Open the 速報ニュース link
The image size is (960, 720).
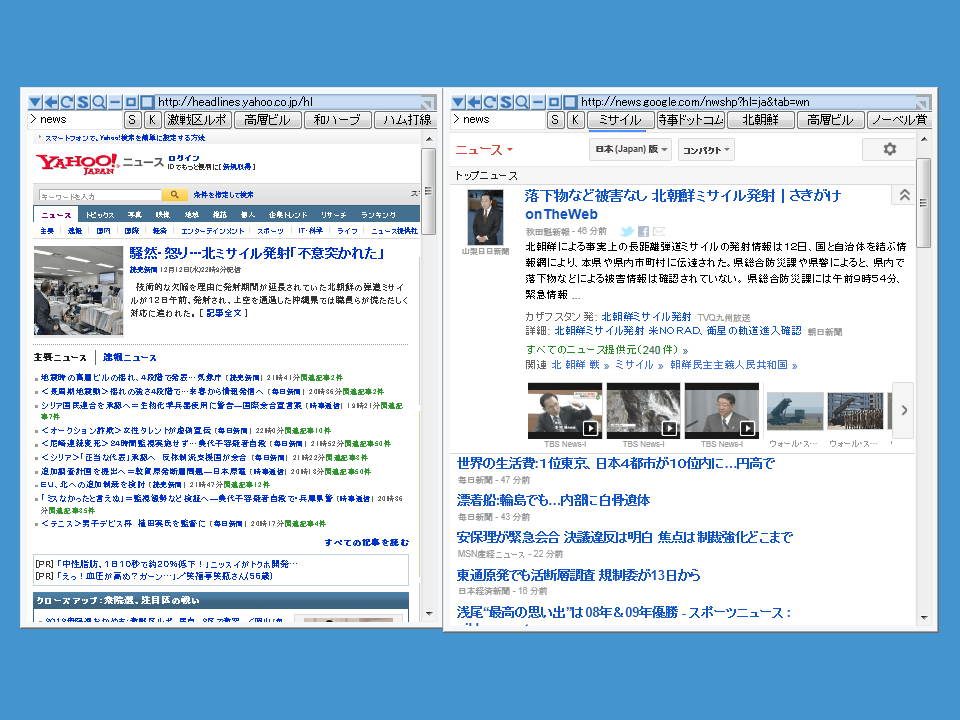coord(130,357)
